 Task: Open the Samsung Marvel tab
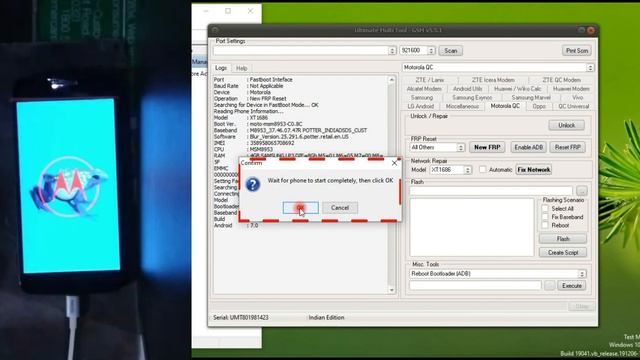coord(531,98)
